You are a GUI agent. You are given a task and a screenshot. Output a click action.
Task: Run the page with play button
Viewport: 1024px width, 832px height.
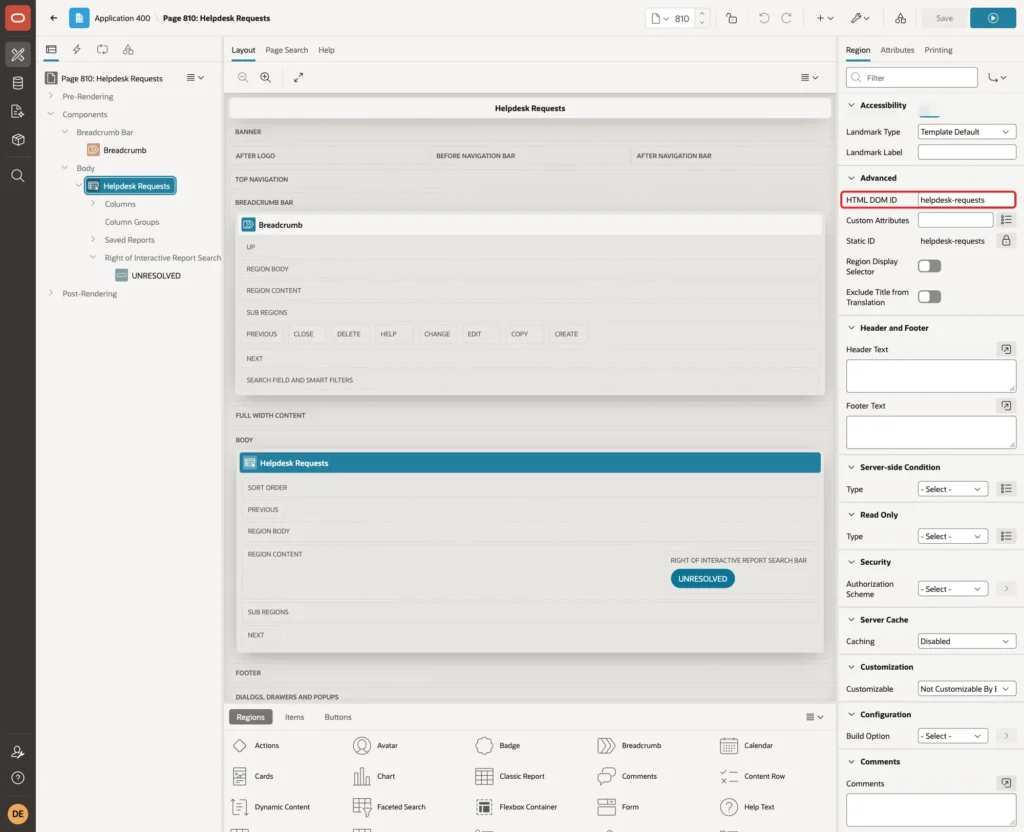click(x=992, y=18)
